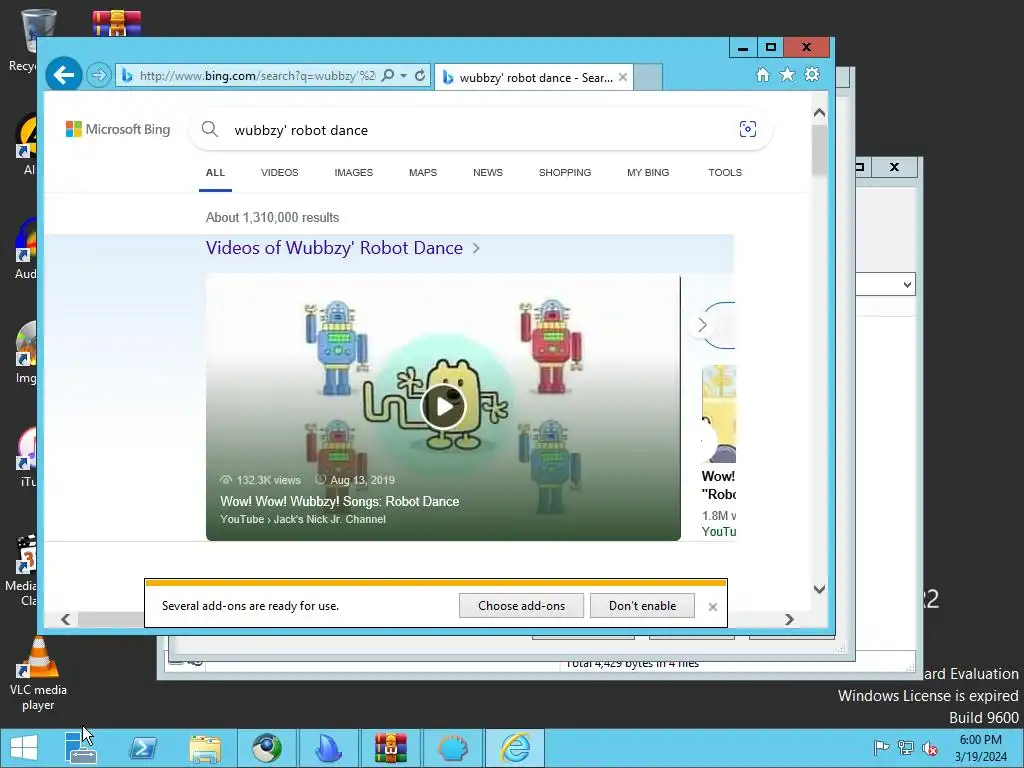Switch to Internet Explorer in the taskbar
1024x768 pixels.
(x=515, y=748)
